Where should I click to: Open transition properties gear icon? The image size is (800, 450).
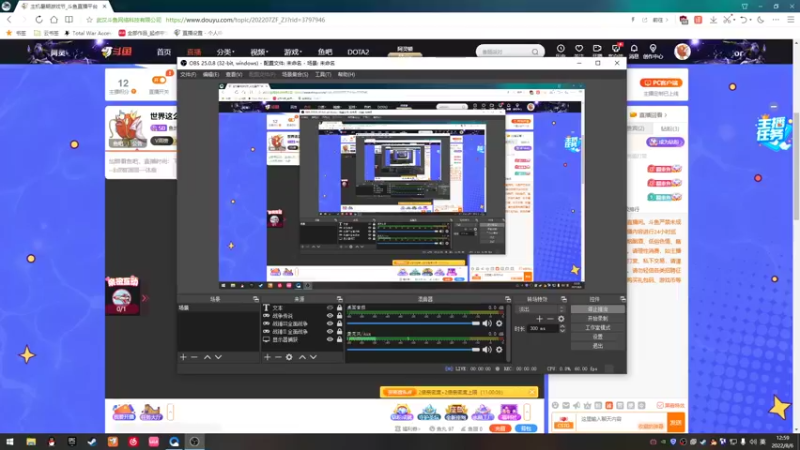[x=561, y=319]
